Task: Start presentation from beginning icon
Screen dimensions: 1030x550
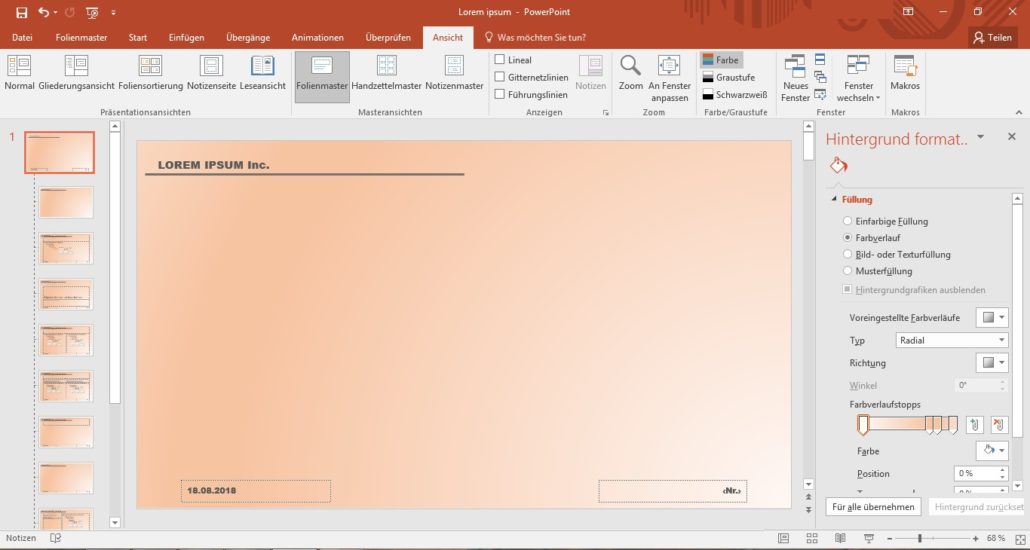Action: click(x=92, y=12)
